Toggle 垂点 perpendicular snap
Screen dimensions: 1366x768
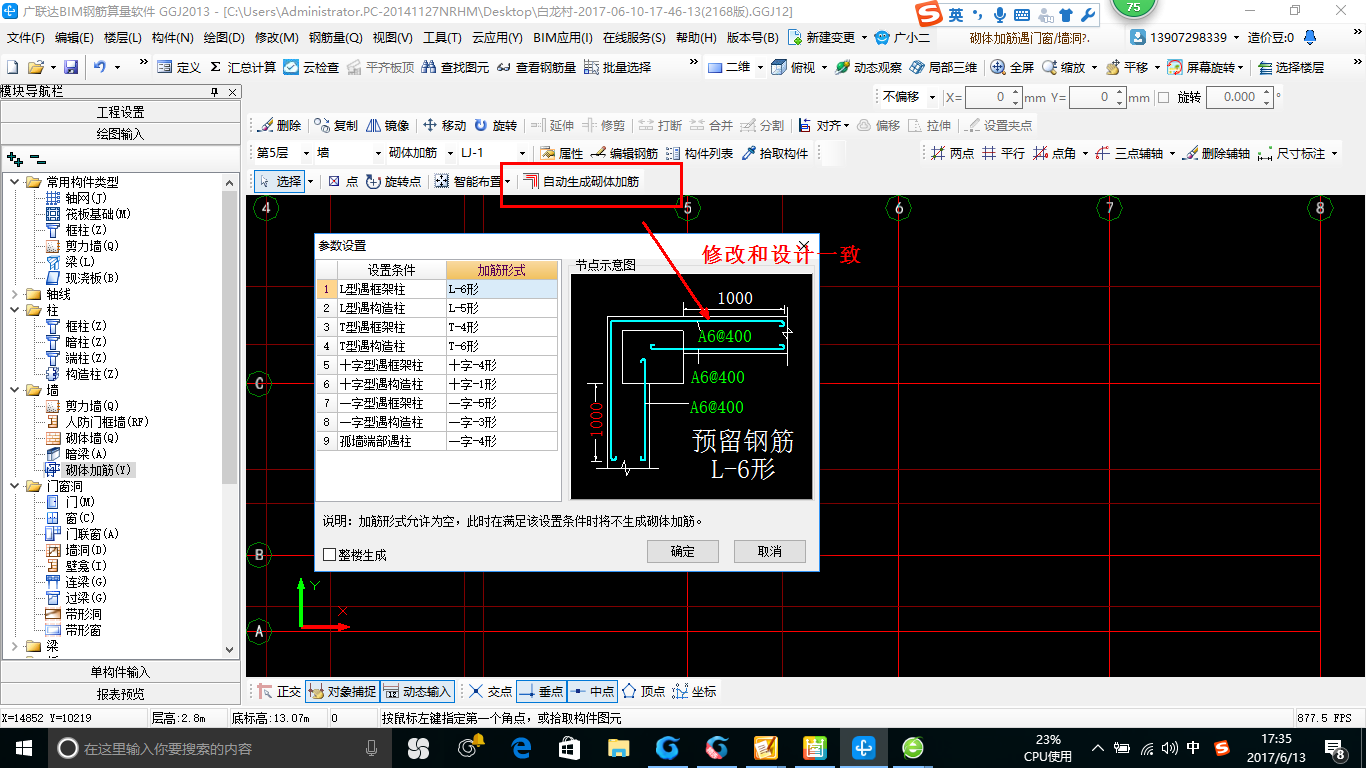[x=541, y=691]
